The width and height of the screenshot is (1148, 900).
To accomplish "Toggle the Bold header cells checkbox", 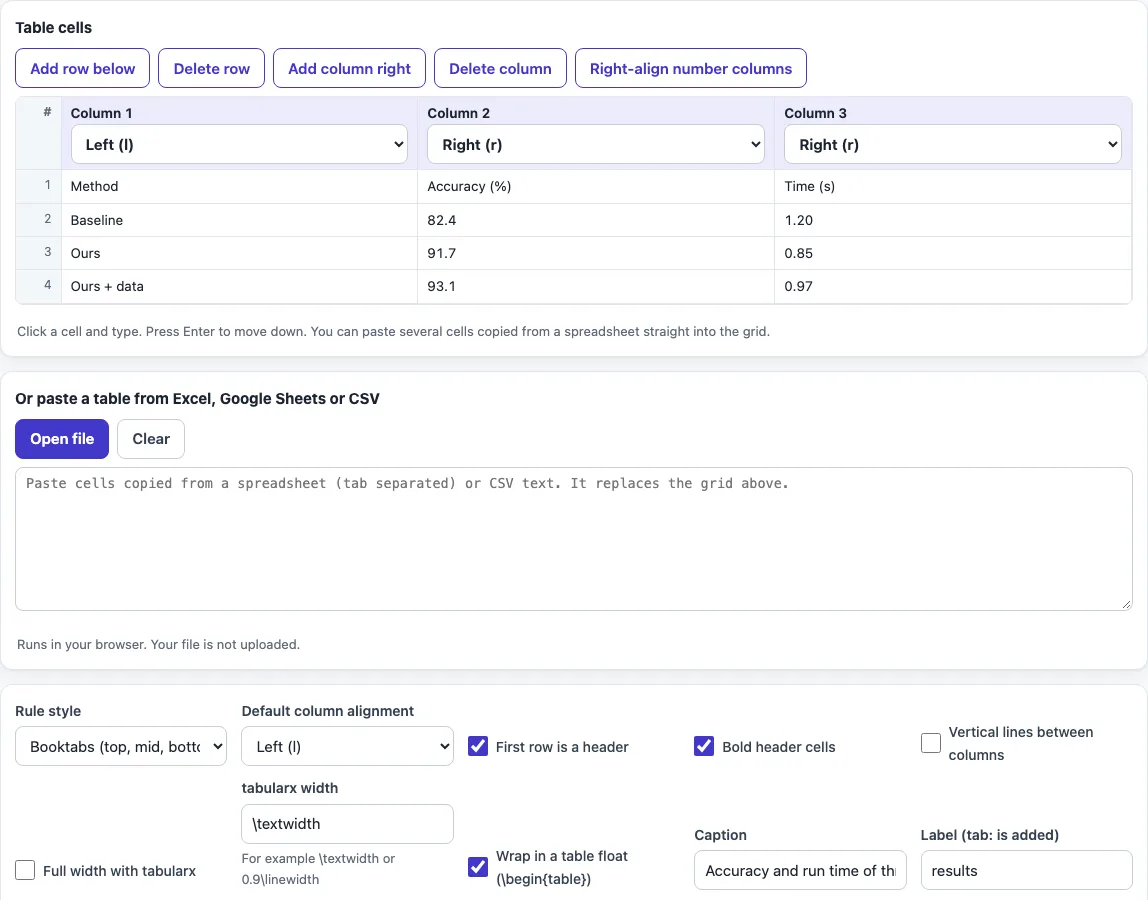I will [704, 746].
